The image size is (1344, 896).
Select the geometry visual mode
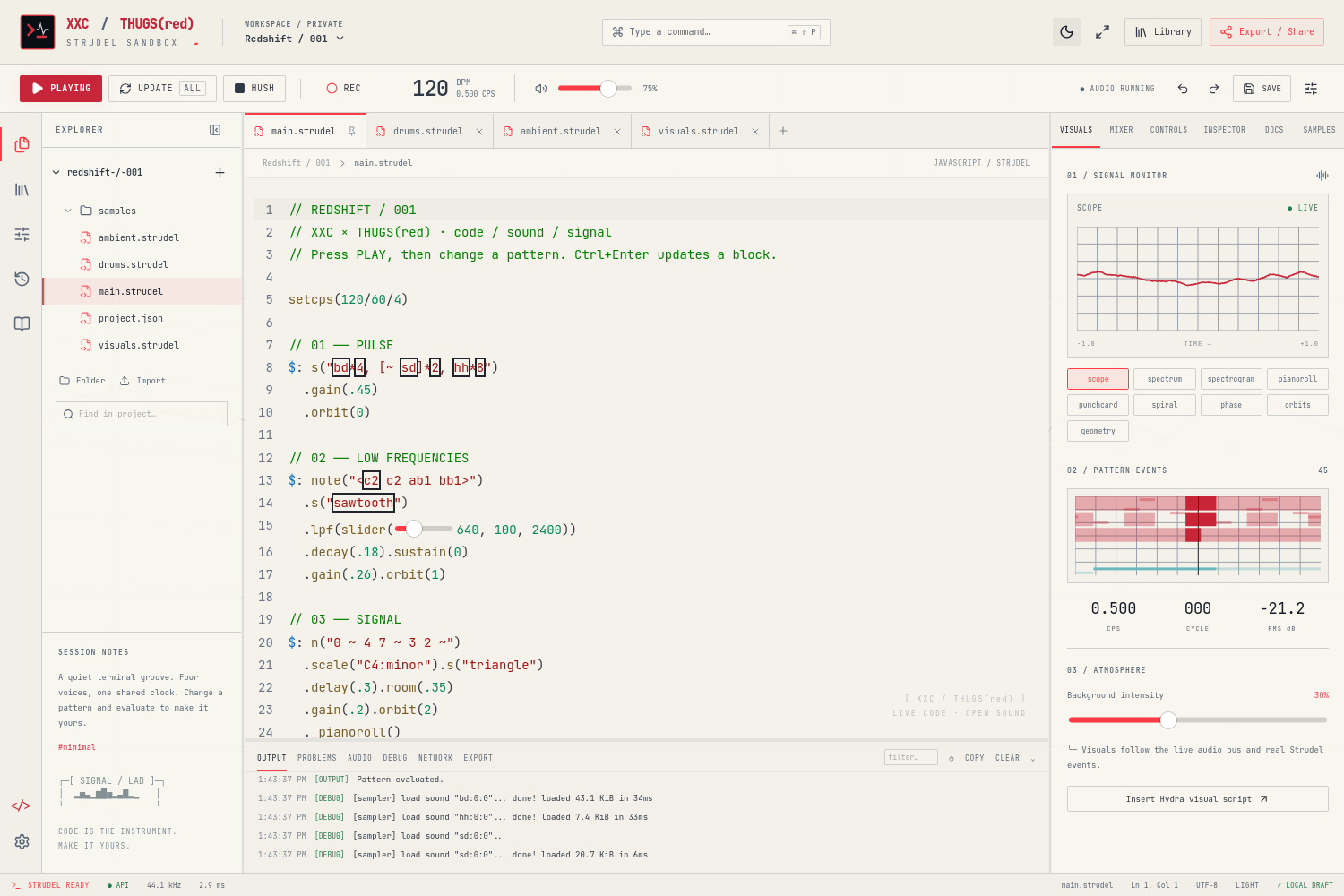(x=1098, y=431)
